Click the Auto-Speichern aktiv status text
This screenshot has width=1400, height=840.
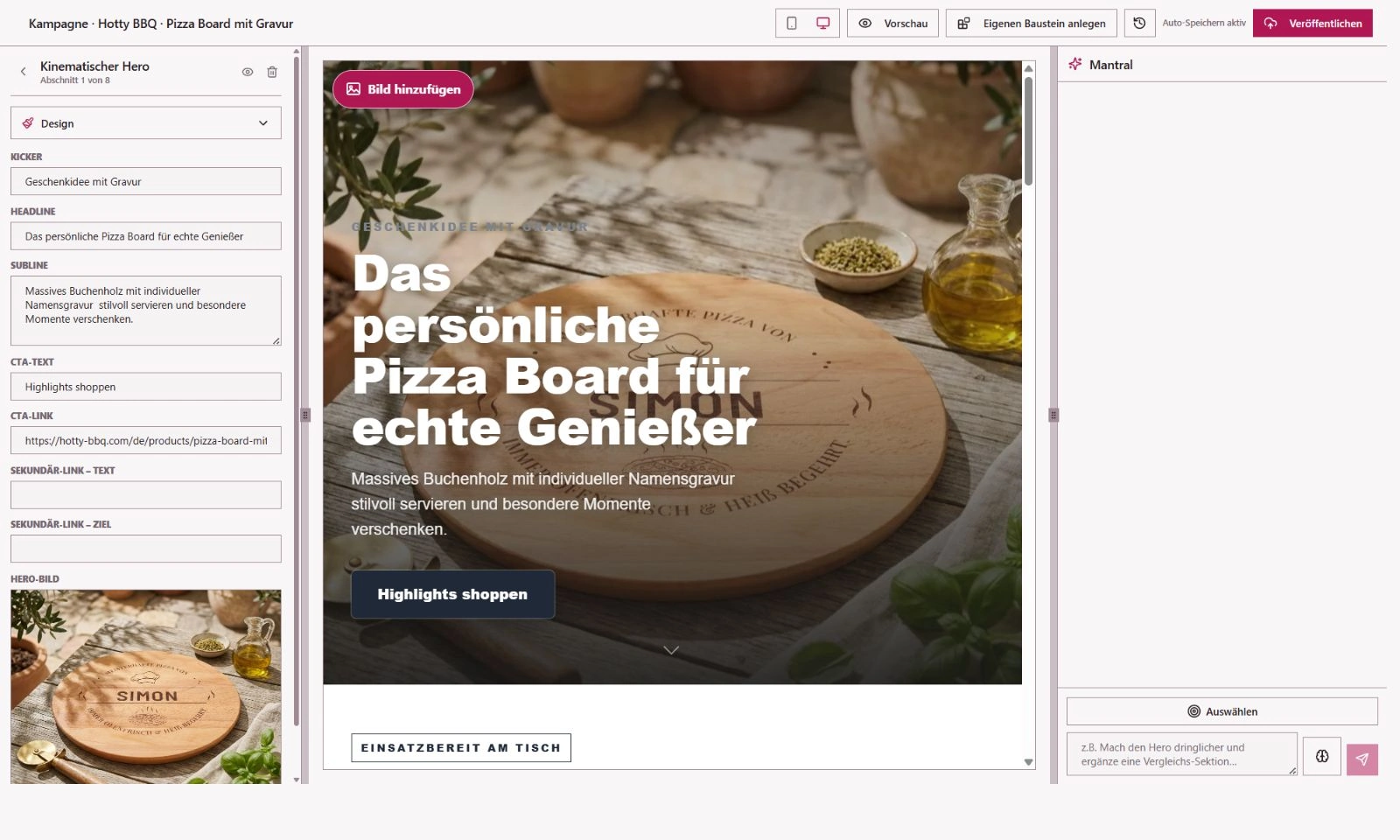pyautogui.click(x=1204, y=23)
